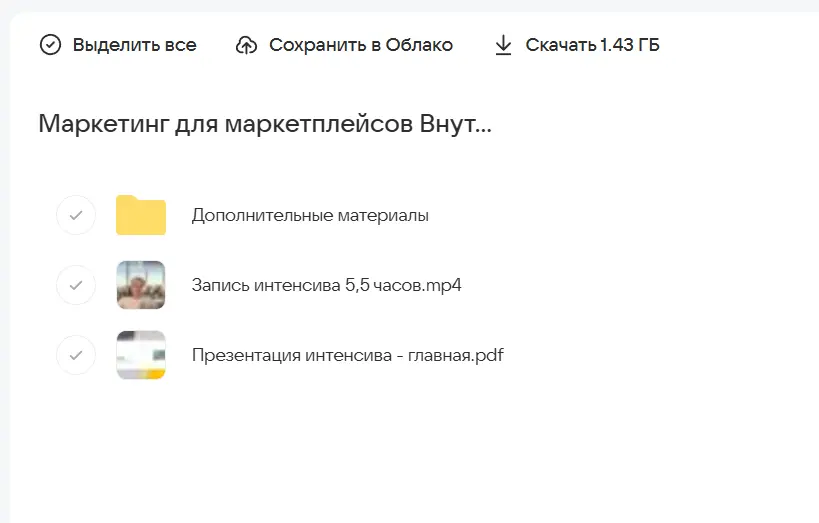Open the PDF presentation thumbnail

pos(141,355)
